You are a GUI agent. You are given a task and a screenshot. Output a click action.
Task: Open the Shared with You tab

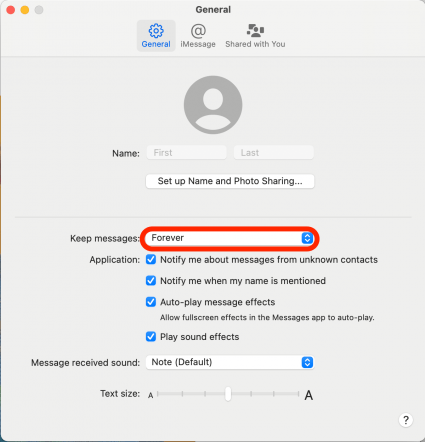pos(255,36)
